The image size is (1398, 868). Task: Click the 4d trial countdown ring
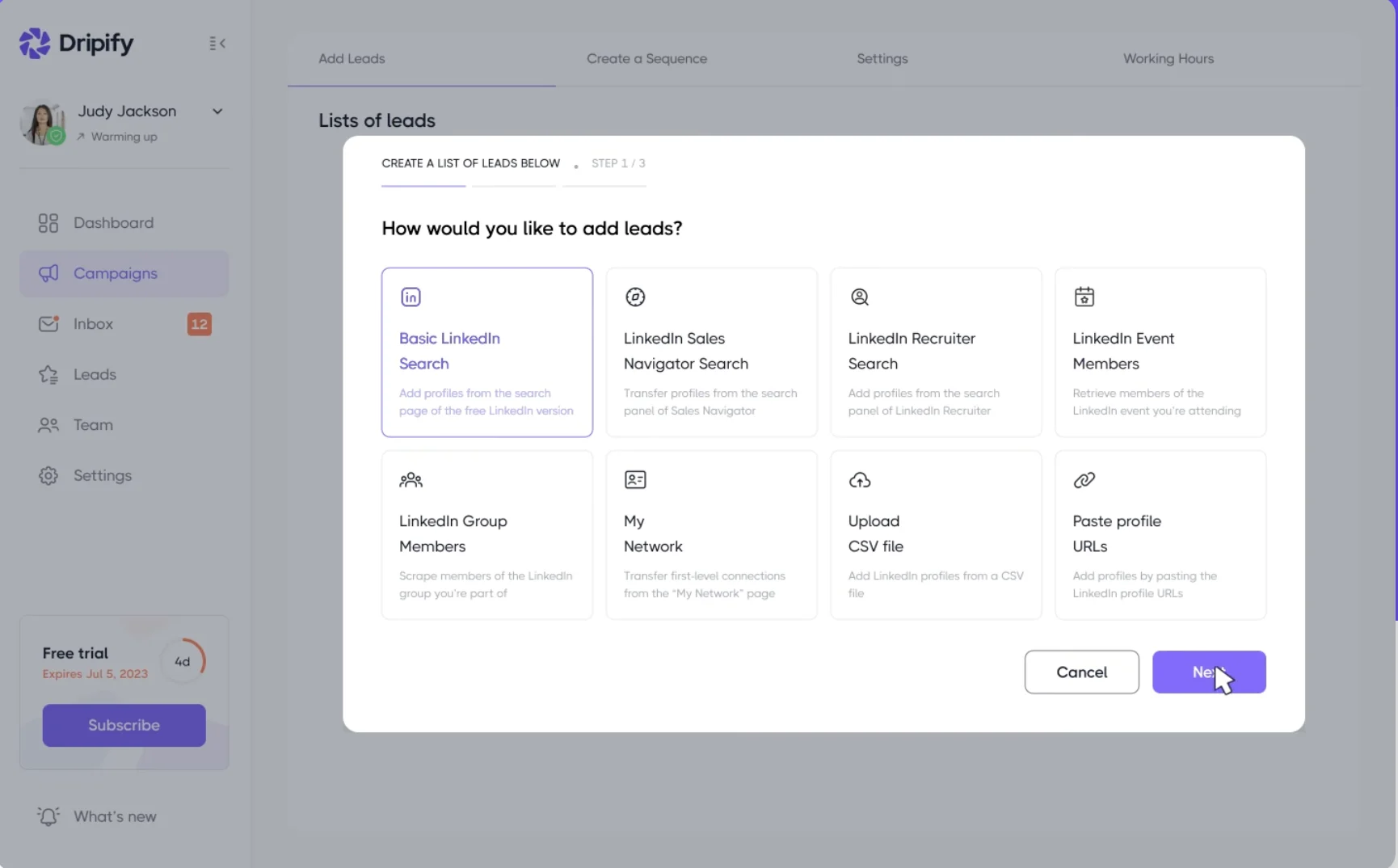183,661
